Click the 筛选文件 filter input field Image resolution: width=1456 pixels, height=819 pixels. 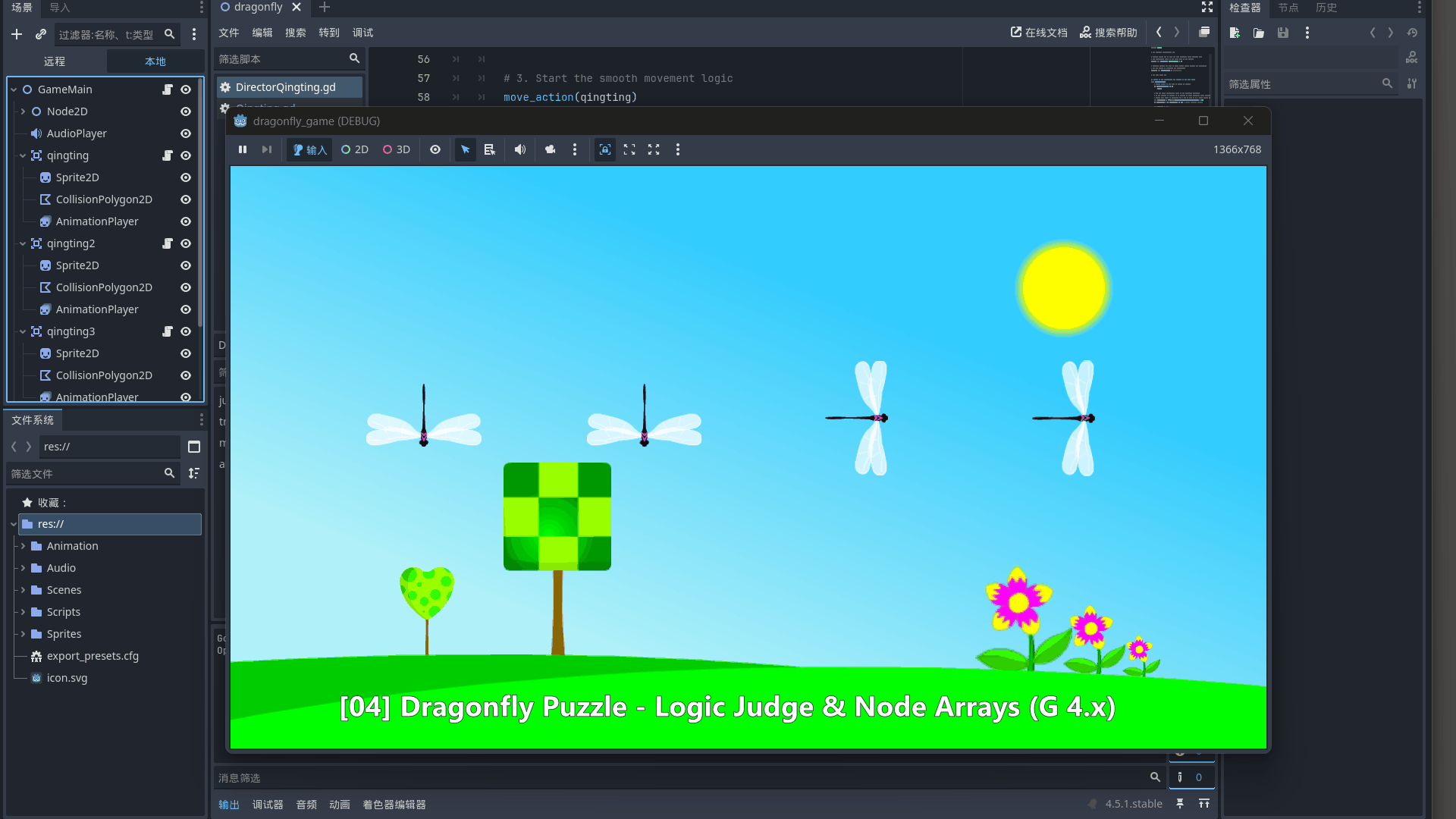coord(83,473)
